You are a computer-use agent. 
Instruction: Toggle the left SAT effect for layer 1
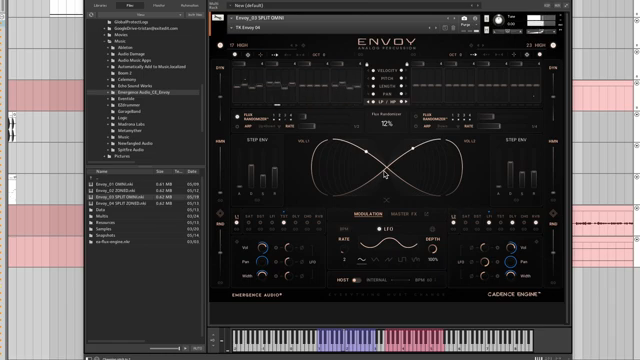click(x=249, y=222)
